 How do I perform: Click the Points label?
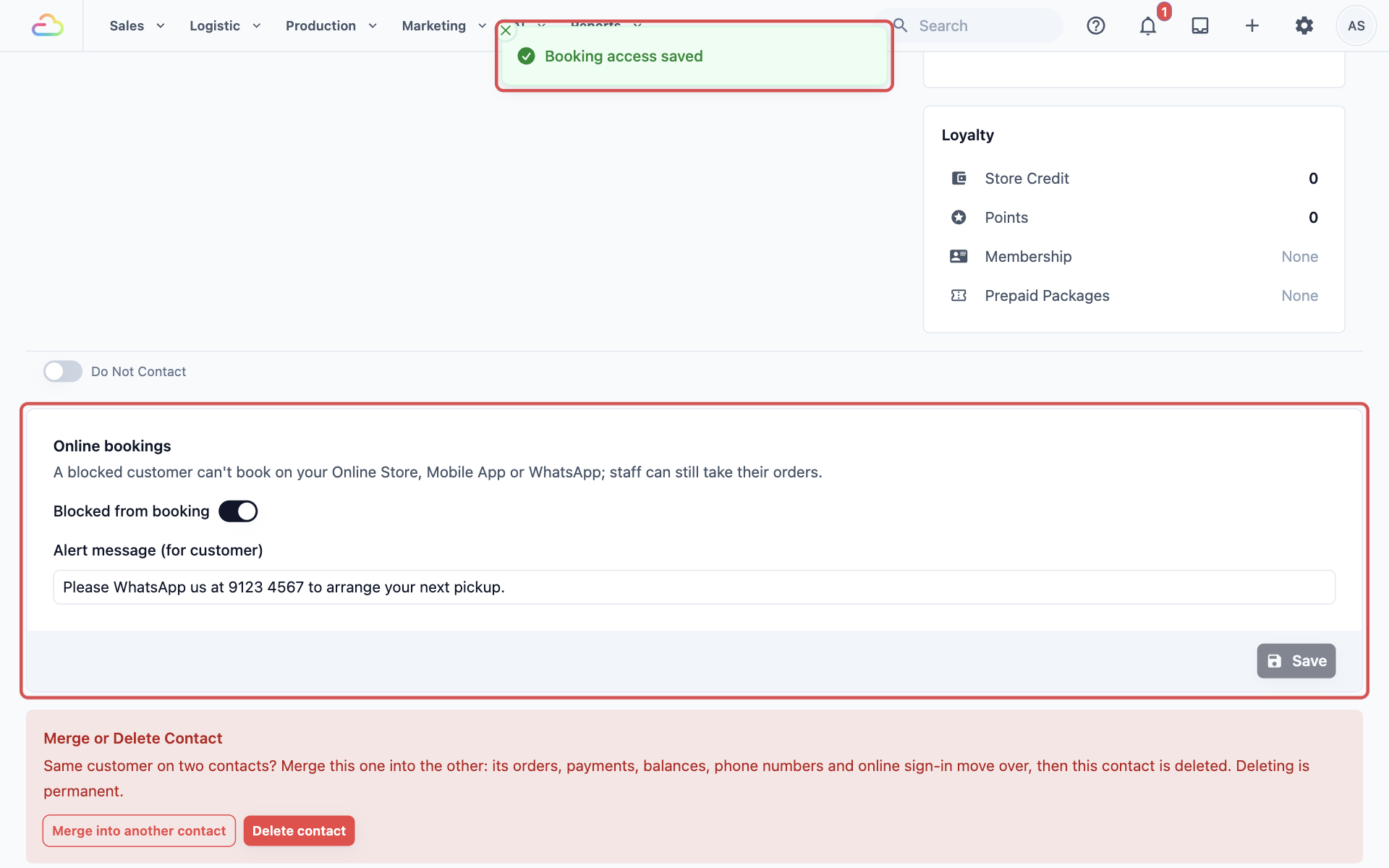[x=1006, y=218]
